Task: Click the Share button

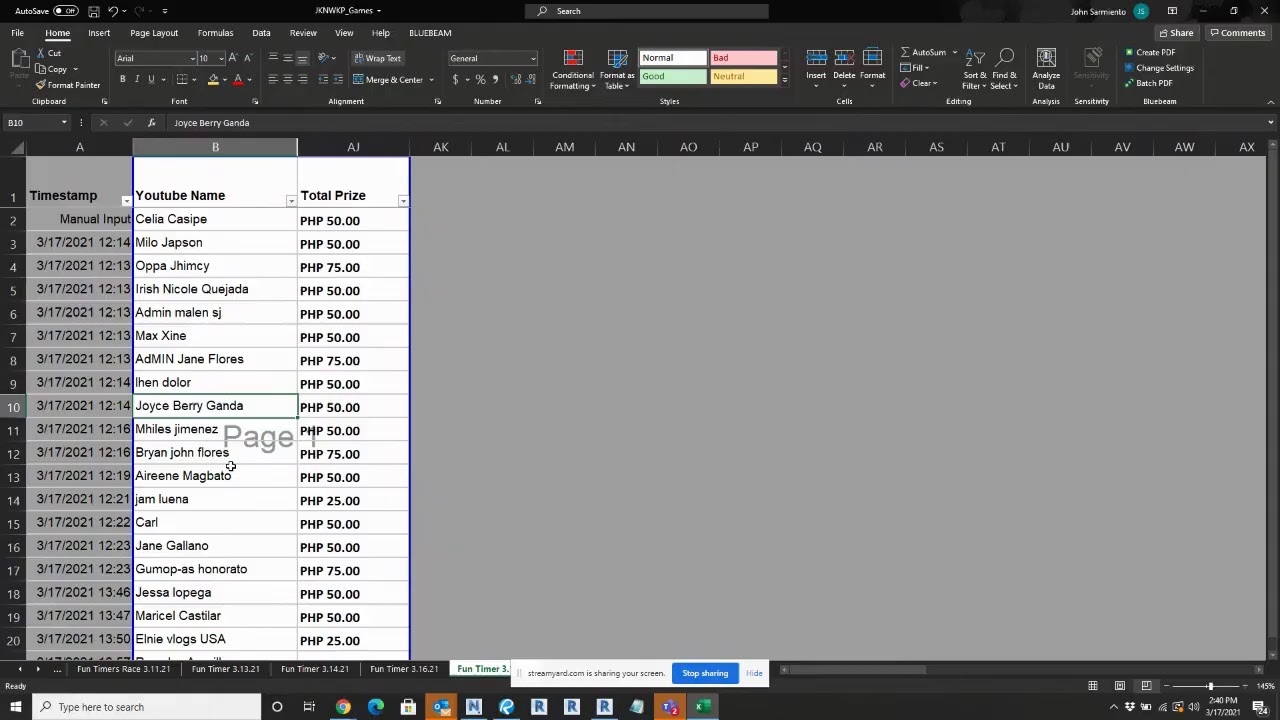Action: coord(1176,33)
